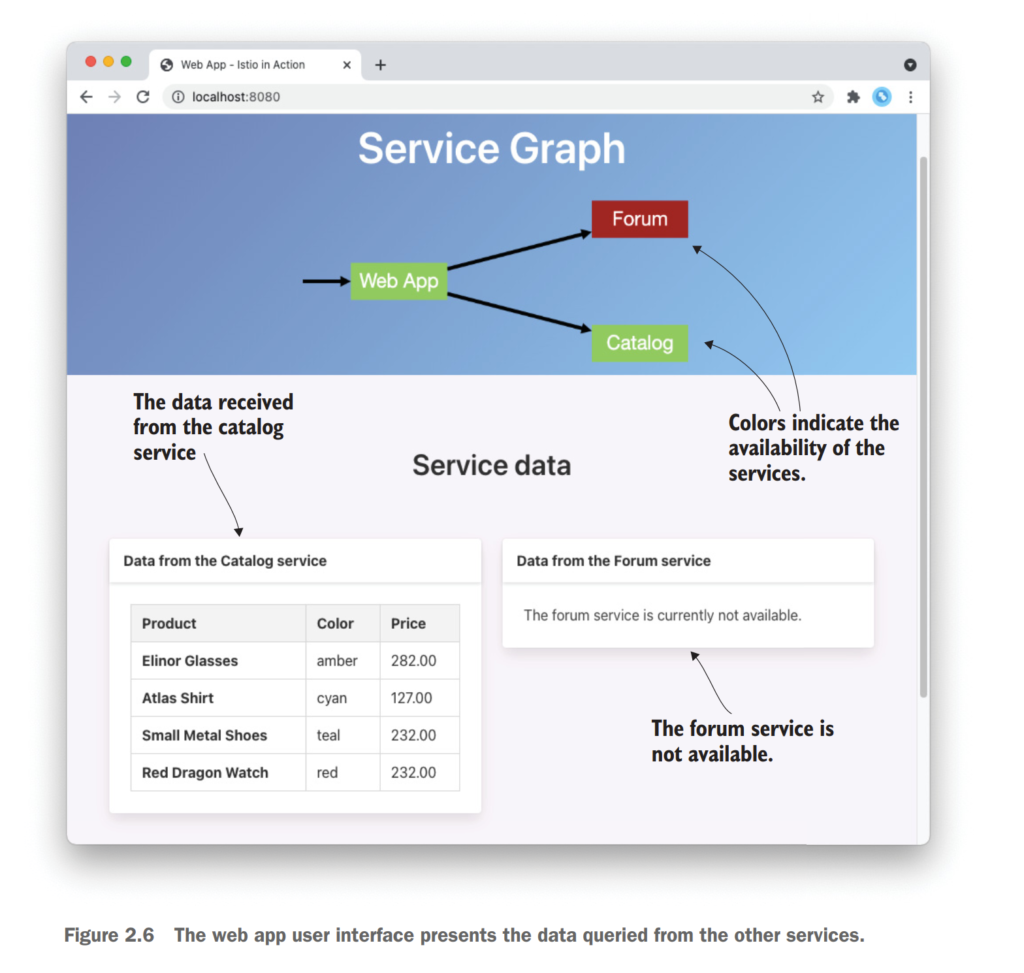Open a new tab with the plus button
Viewport: 1024px width, 973px height.
point(380,65)
